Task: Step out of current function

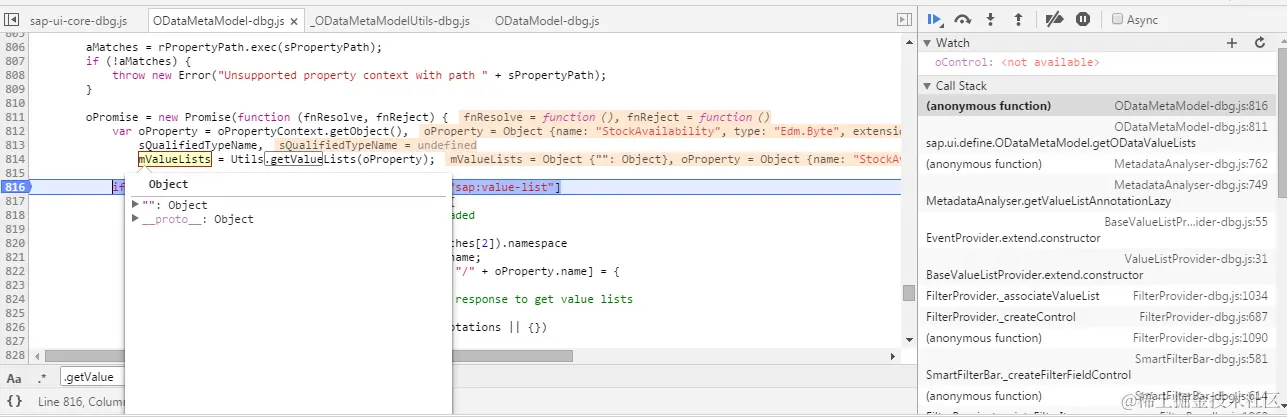Action: point(1018,19)
